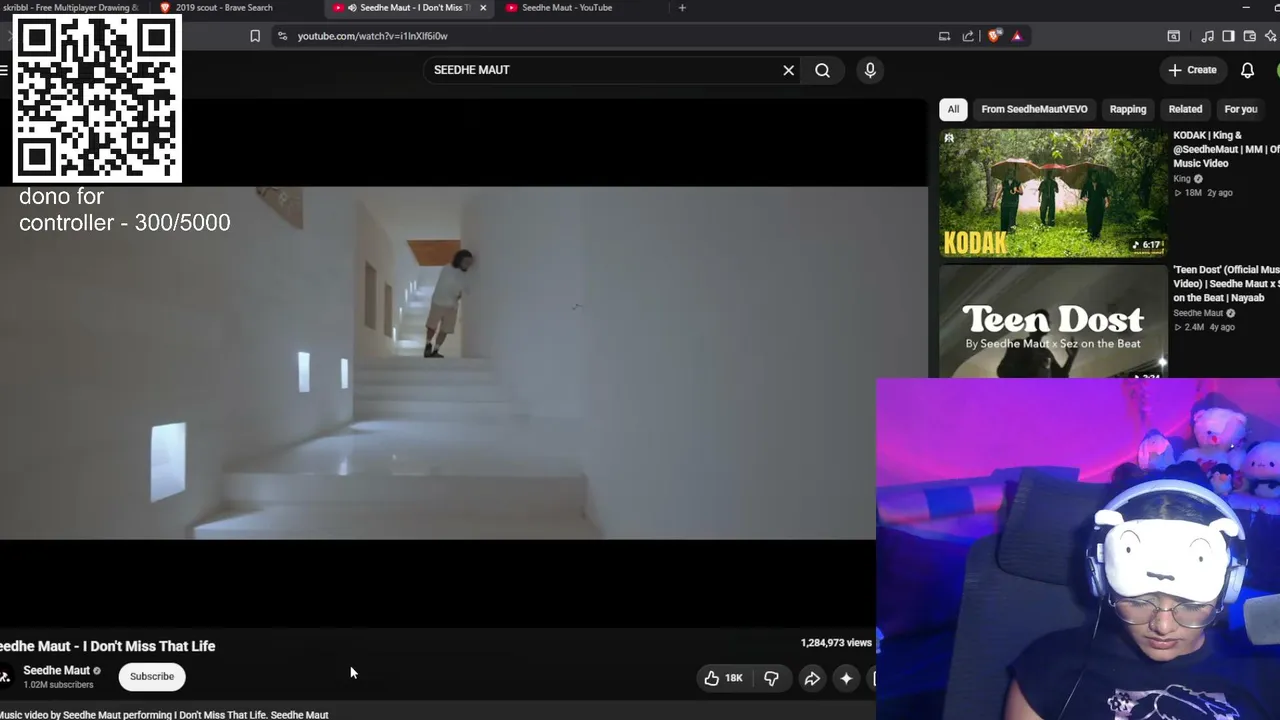Clear the SEEDHE MAUT search text
This screenshot has height=720, width=1280.
click(788, 70)
